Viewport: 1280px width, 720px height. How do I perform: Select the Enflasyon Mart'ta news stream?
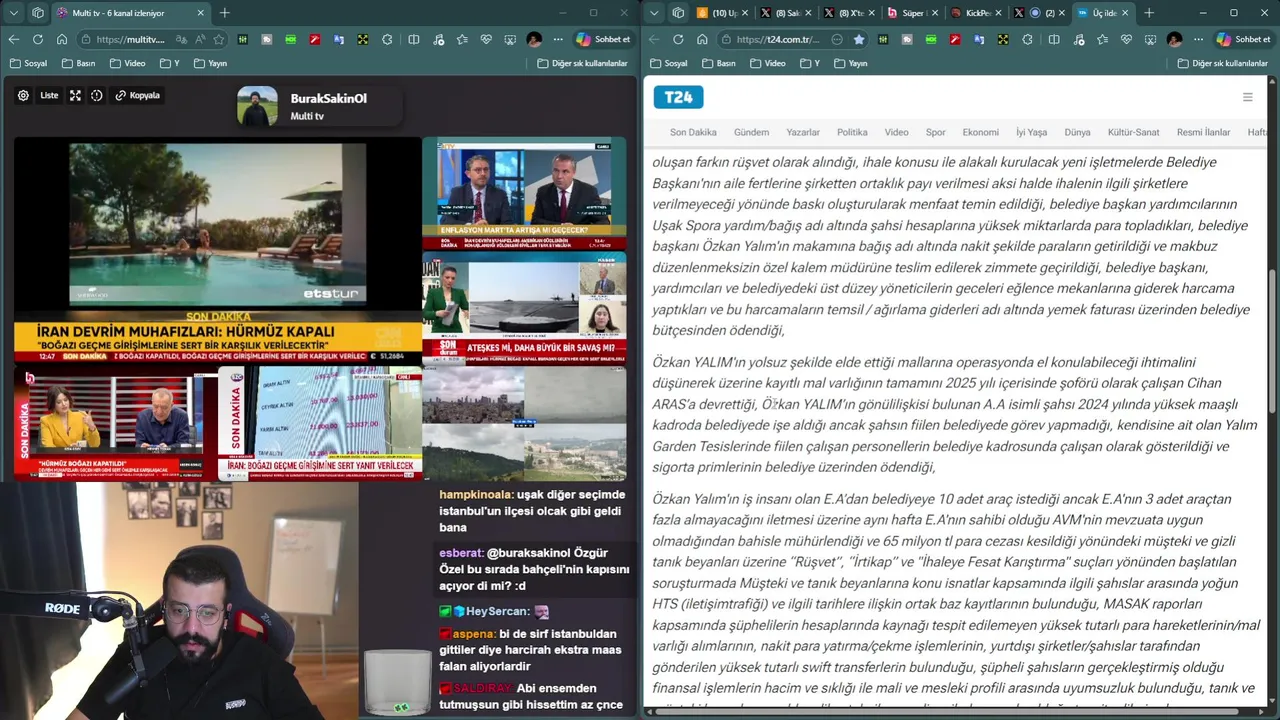524,194
